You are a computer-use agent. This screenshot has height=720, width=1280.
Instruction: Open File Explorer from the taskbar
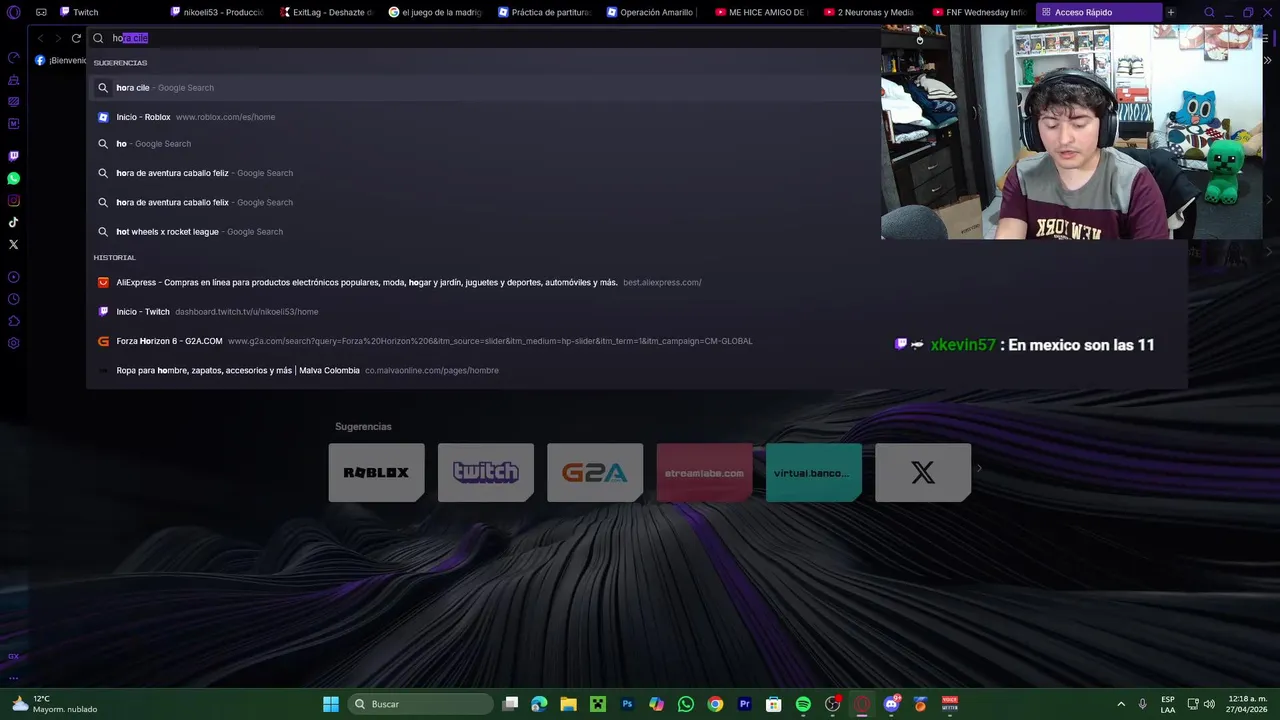tap(569, 704)
